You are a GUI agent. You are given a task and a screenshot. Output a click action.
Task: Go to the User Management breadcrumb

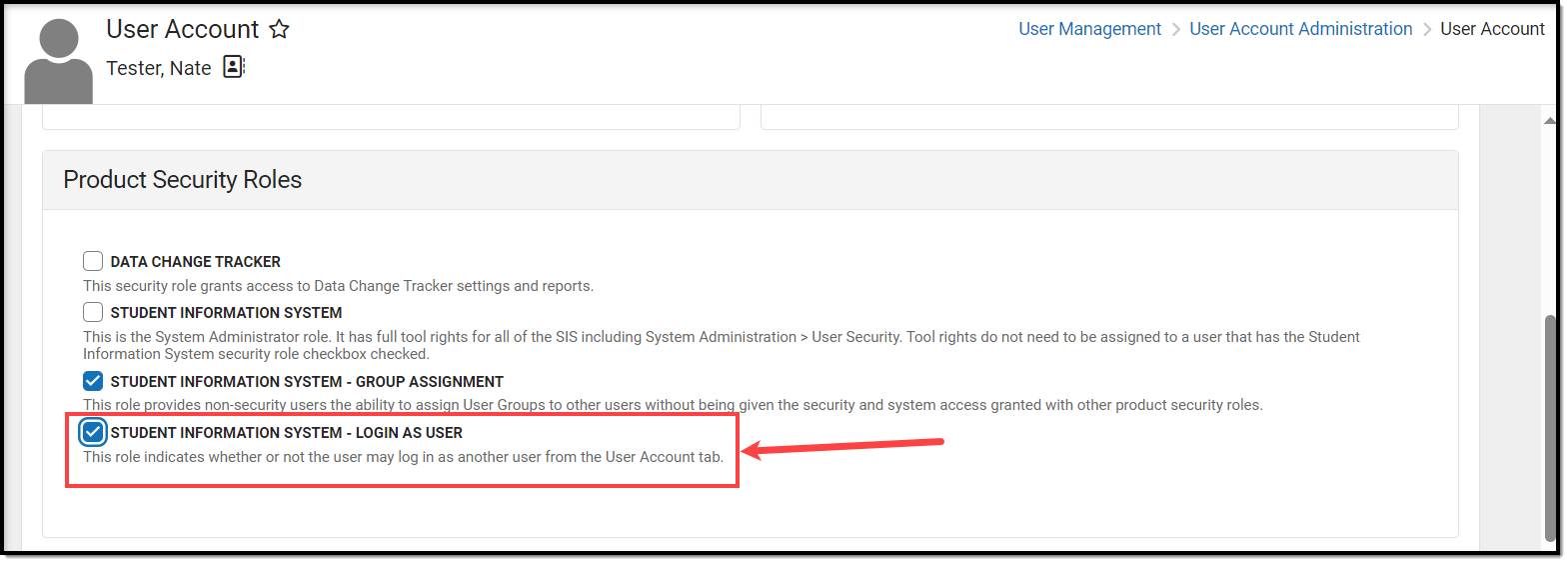click(x=1089, y=29)
